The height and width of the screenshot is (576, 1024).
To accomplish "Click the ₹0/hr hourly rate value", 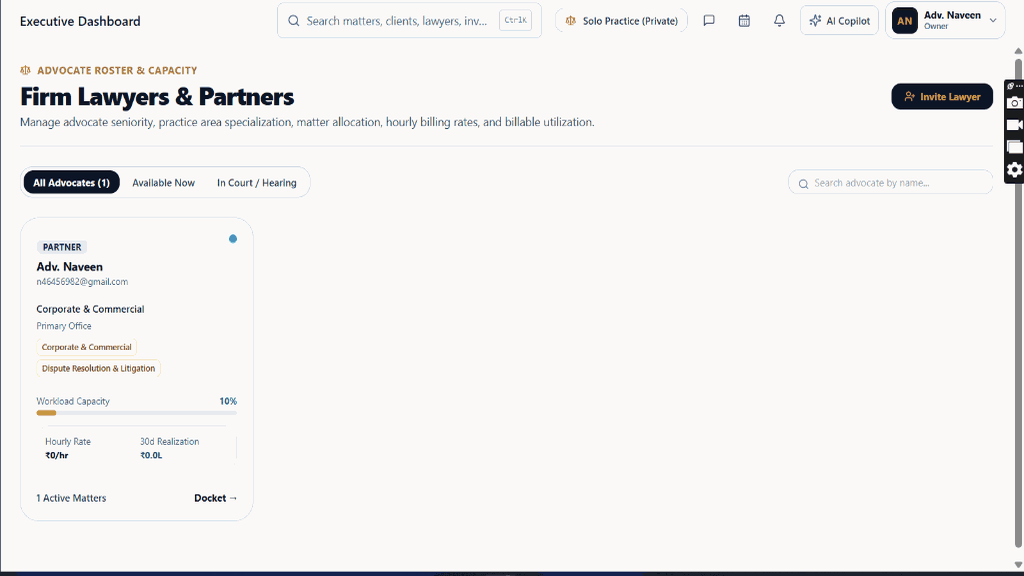I will pos(57,455).
